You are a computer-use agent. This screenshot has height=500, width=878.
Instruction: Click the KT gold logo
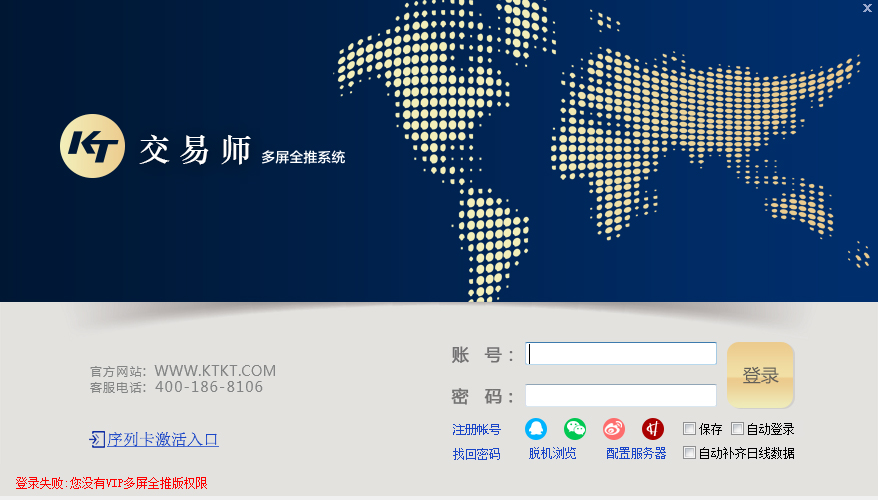point(92,146)
